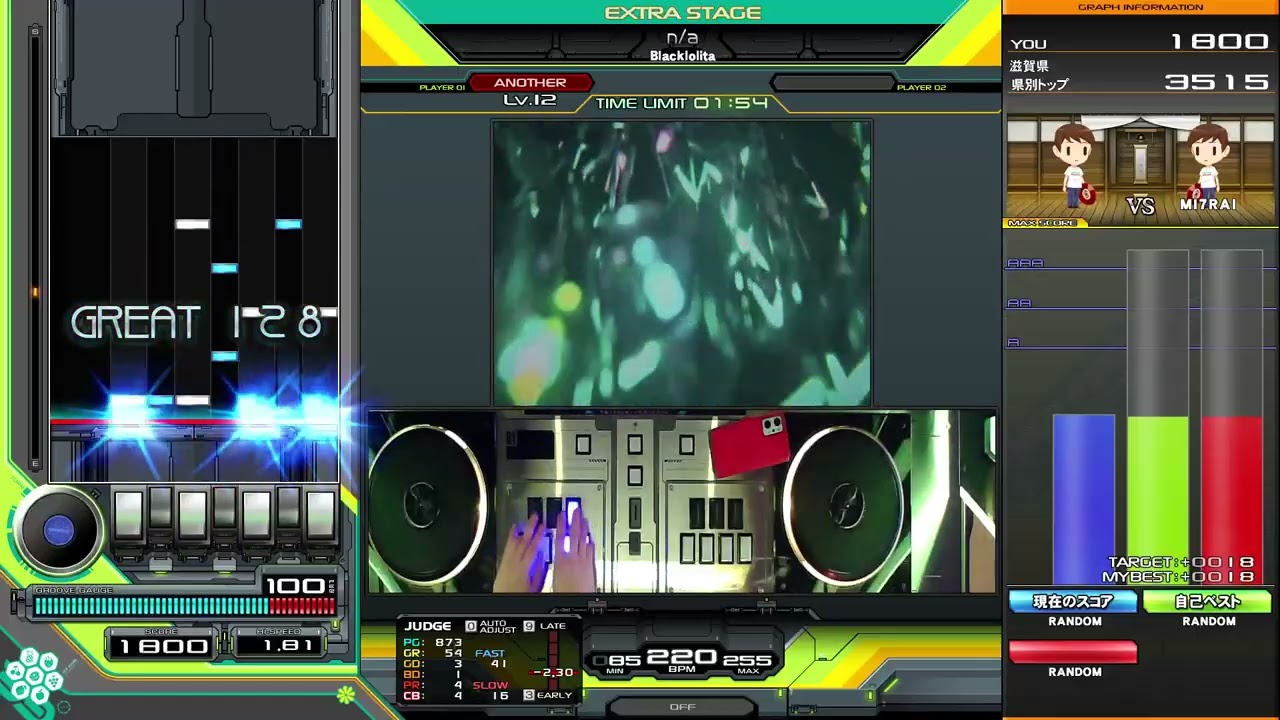Click the AUTO ADJUST value box showing 0
Image resolution: width=1280 pixels, height=720 pixels.
(x=471, y=627)
